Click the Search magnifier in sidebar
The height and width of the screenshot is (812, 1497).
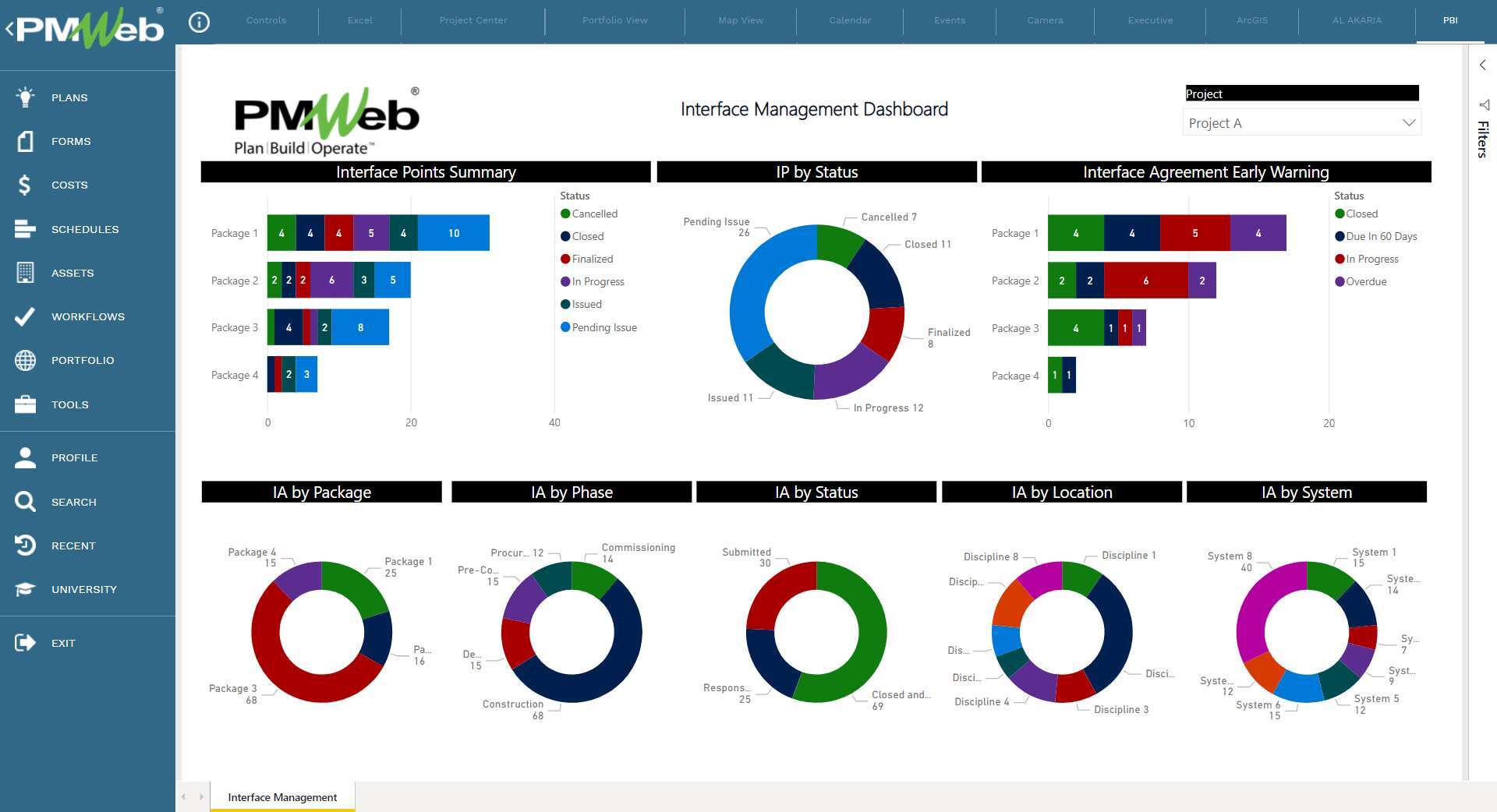pyautogui.click(x=25, y=502)
